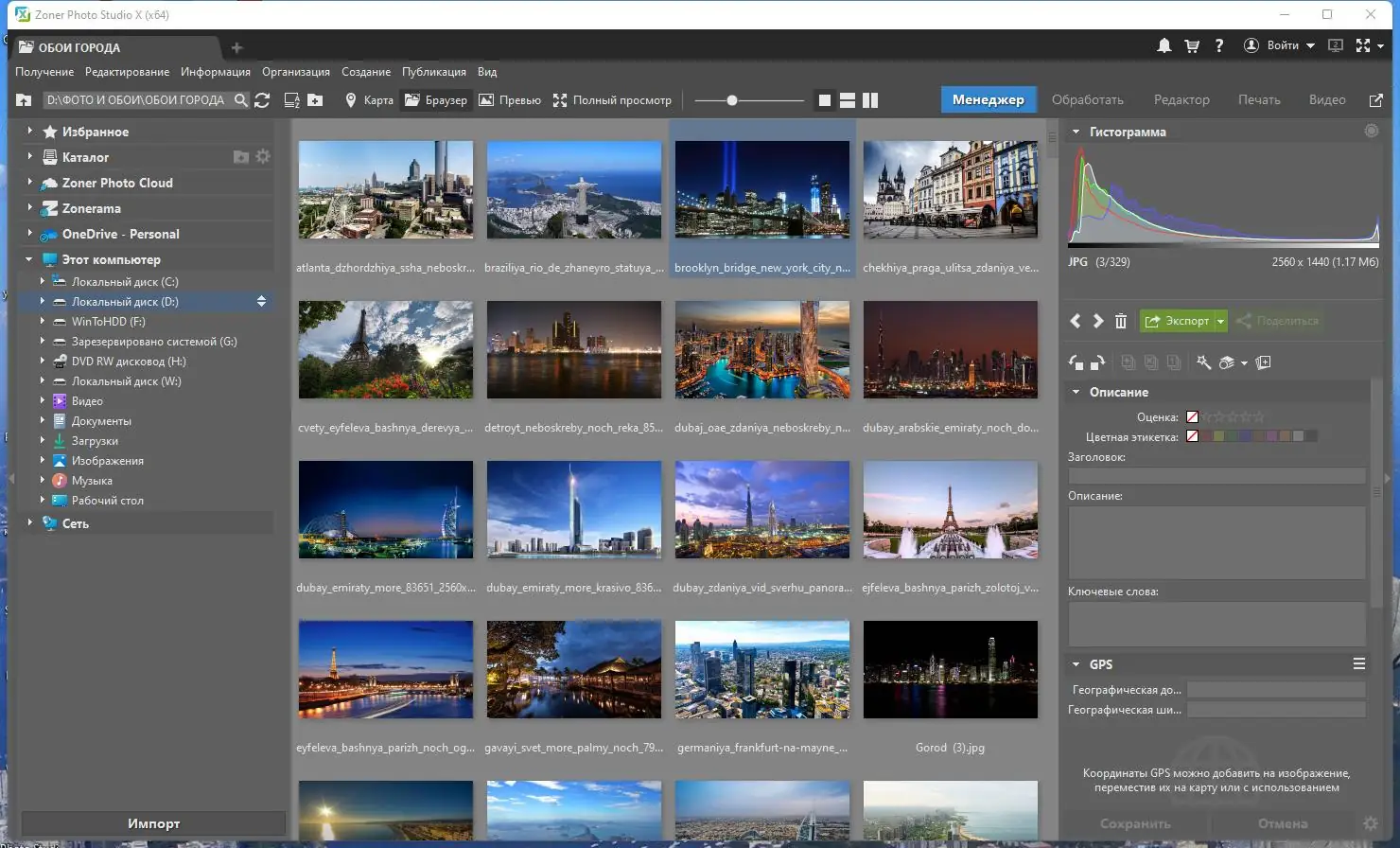Click the thumbnail size slider handle
This screenshot has height=848, width=1400.
coord(731,100)
